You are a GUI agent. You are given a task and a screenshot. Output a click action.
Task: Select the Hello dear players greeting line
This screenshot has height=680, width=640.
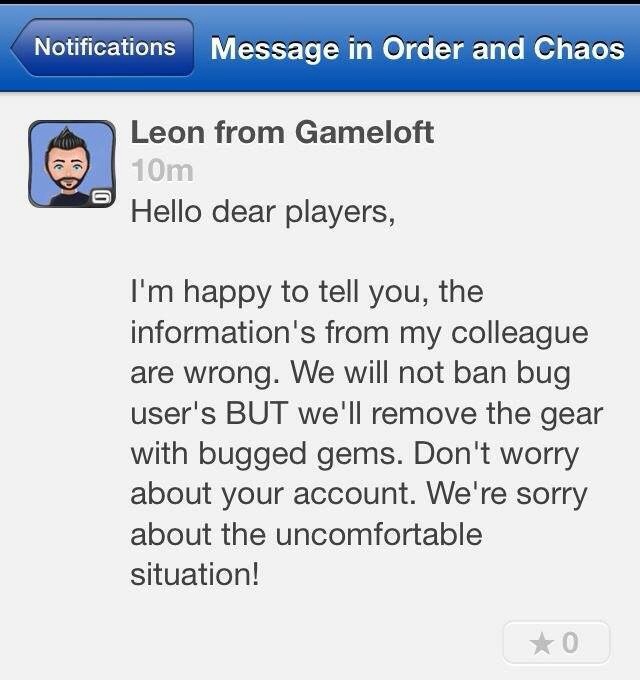point(263,212)
